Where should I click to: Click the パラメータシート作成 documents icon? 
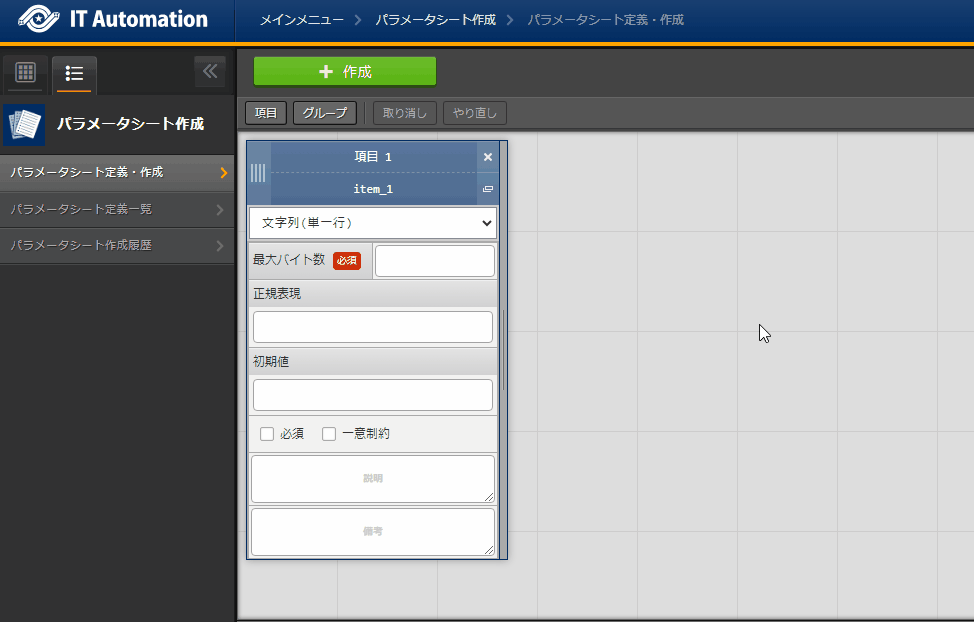click(24, 124)
